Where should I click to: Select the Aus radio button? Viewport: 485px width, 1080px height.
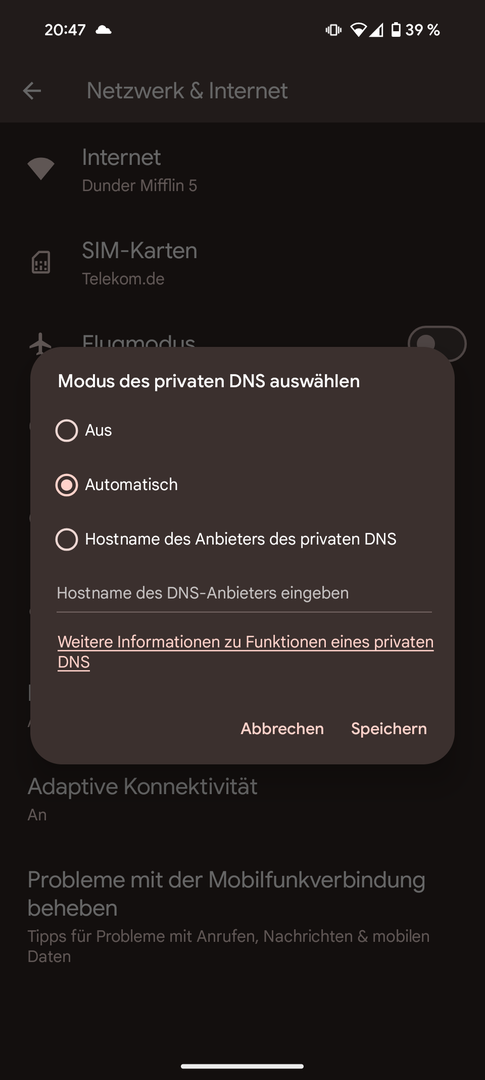(x=67, y=430)
